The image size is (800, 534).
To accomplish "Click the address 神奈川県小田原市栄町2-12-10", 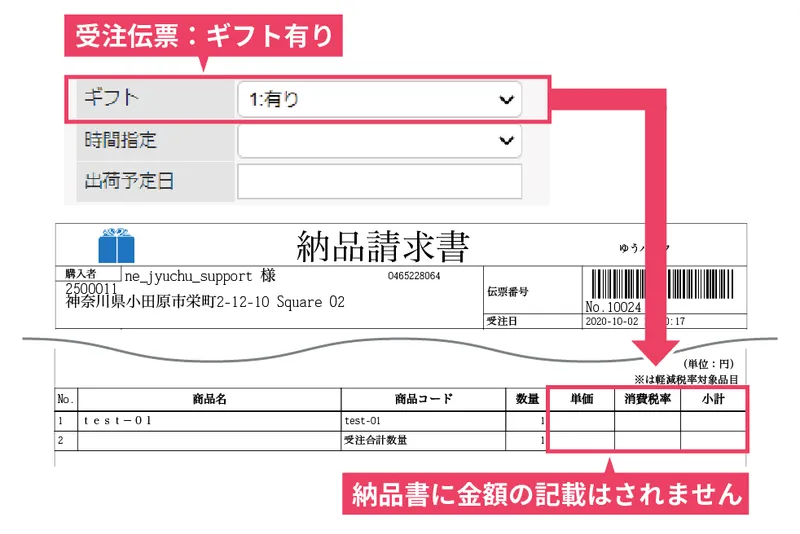I will 167,302.
